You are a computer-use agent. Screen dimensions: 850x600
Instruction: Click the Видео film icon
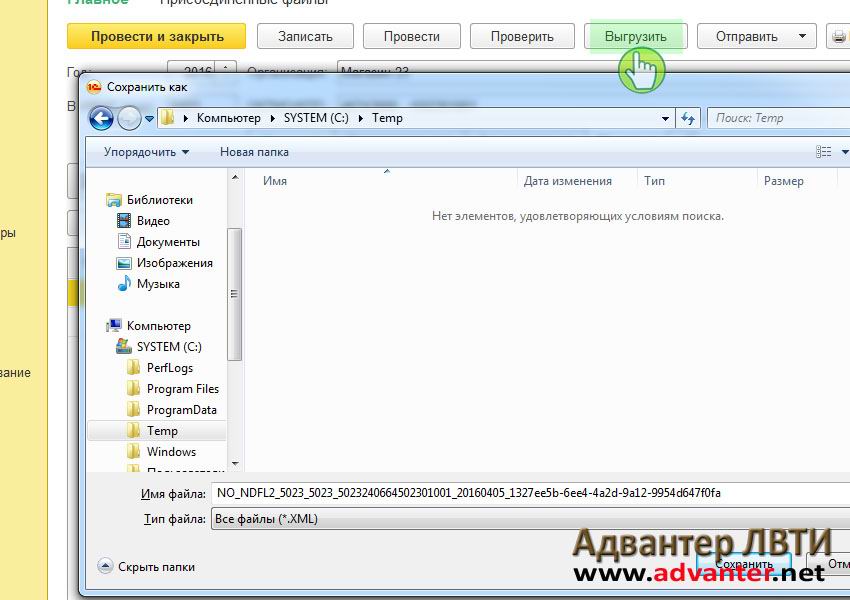124,221
